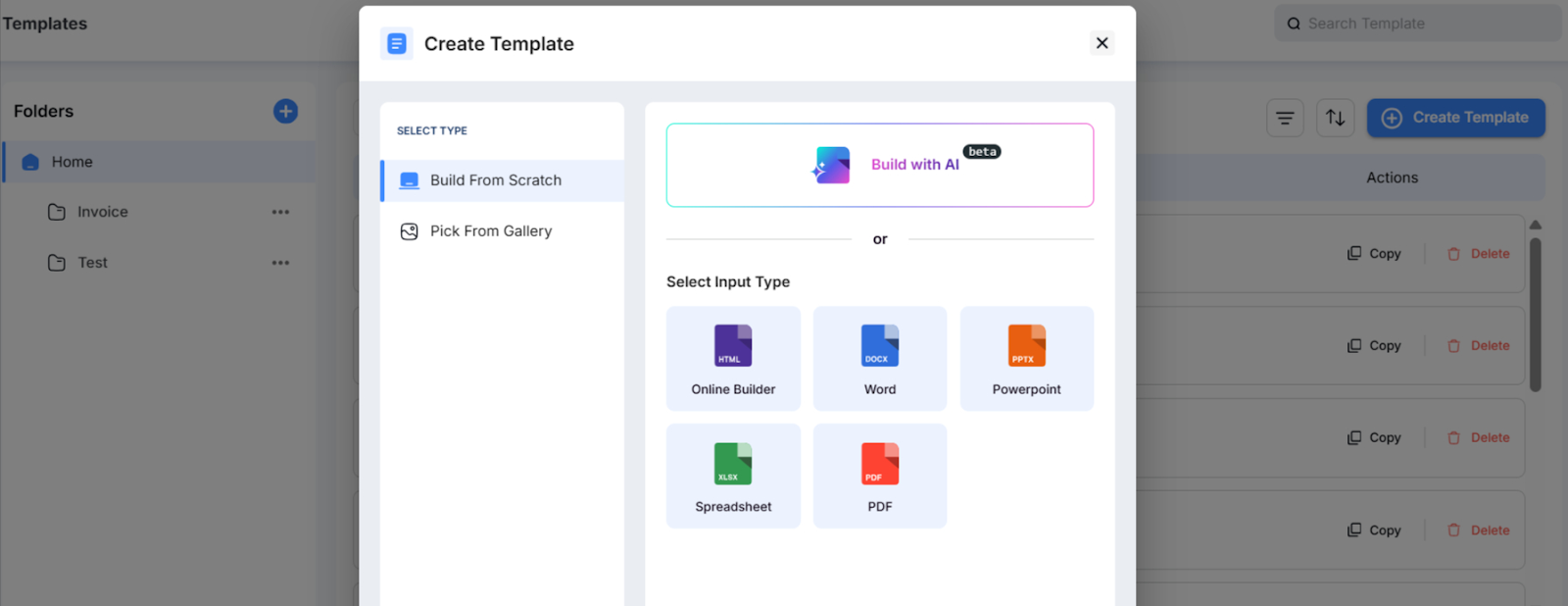
Task: Click the Invoice folder icon
Action: (x=57, y=212)
